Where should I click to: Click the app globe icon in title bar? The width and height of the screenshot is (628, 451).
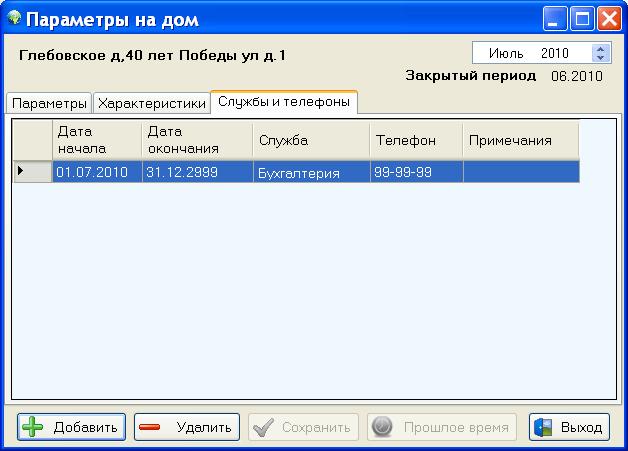13,19
